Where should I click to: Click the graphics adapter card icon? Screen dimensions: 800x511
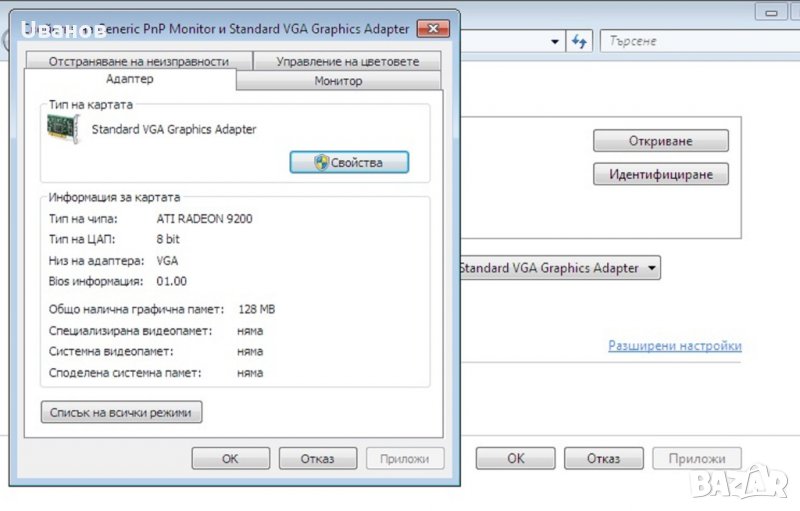click(x=63, y=131)
